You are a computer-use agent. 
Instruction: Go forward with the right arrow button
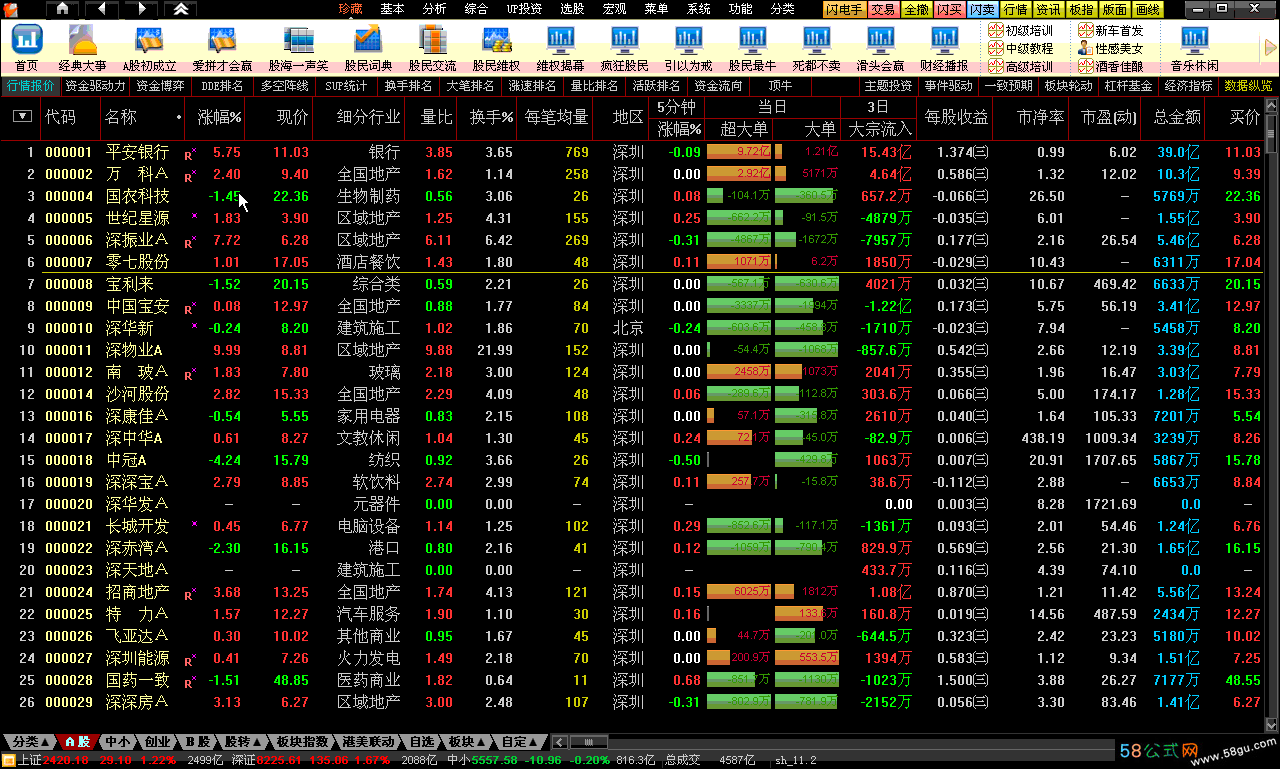pos(141,9)
